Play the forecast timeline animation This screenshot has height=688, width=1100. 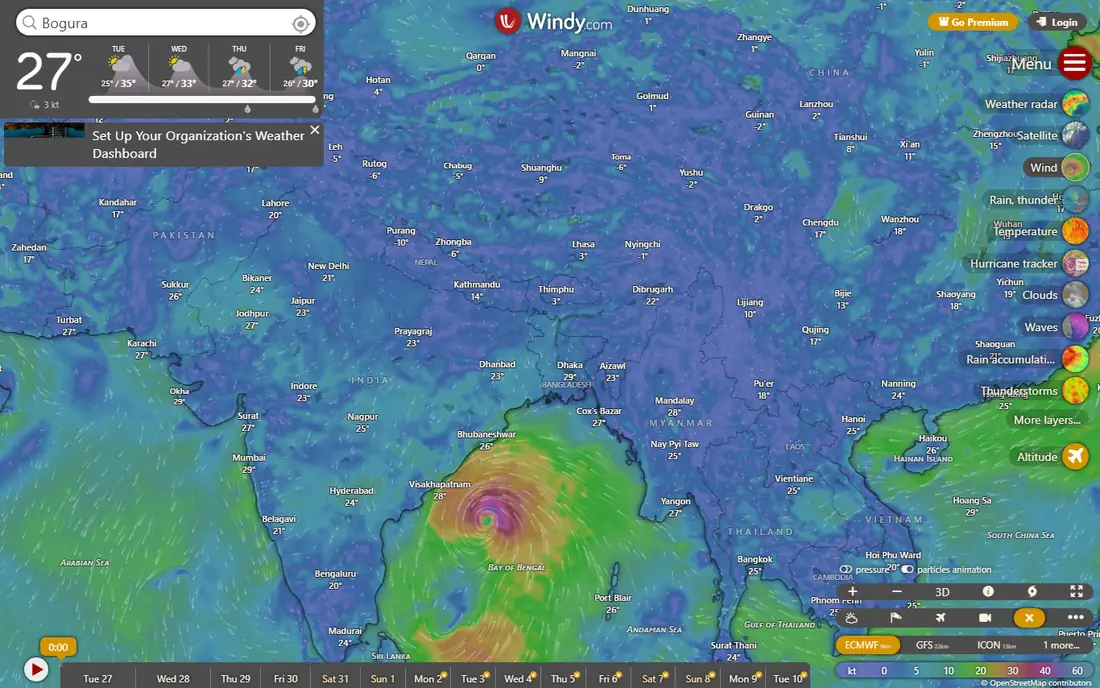[36, 670]
